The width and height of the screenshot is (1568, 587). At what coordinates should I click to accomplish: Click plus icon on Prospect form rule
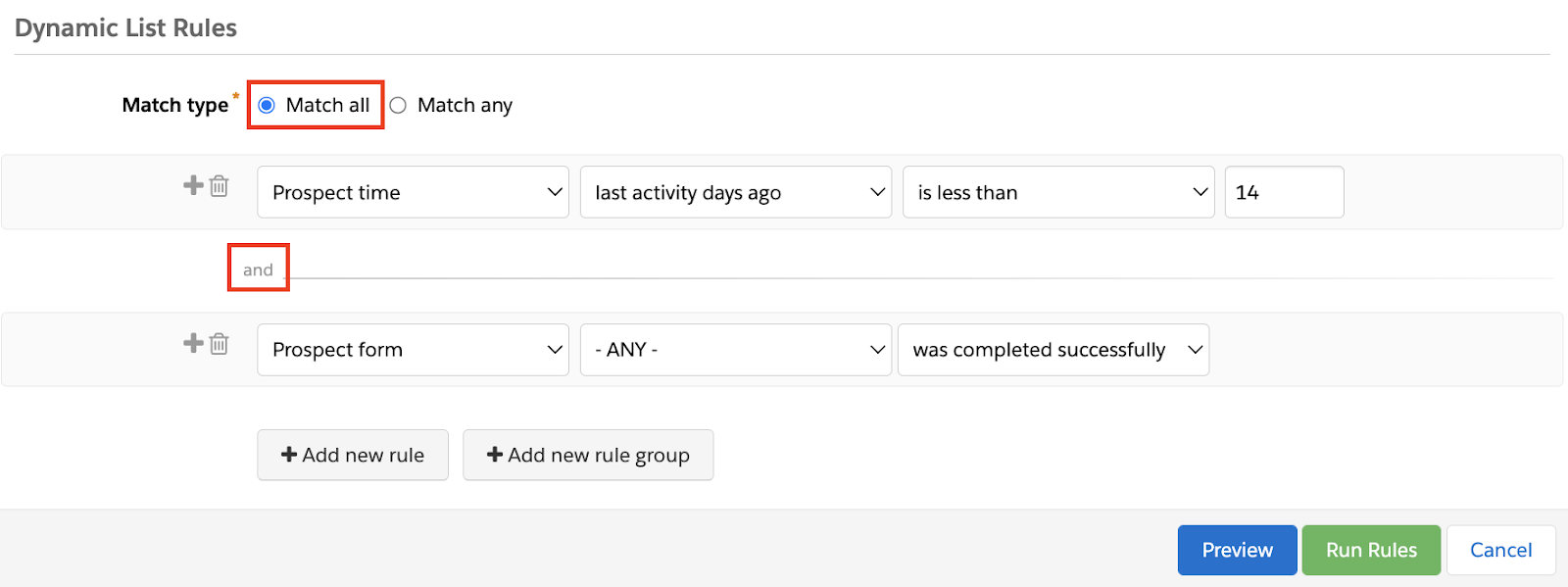coord(193,343)
